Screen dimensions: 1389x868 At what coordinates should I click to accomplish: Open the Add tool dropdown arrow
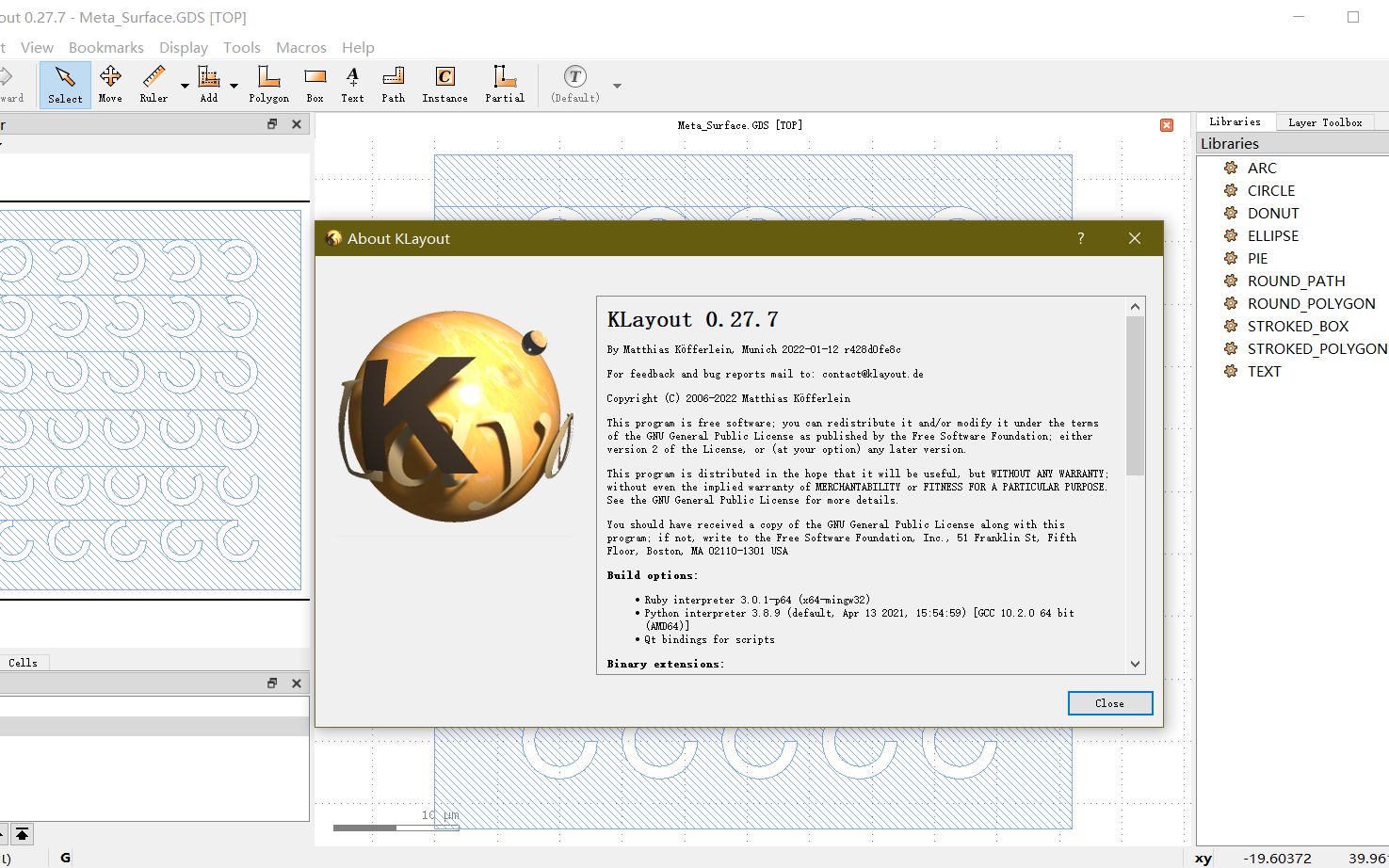(234, 86)
